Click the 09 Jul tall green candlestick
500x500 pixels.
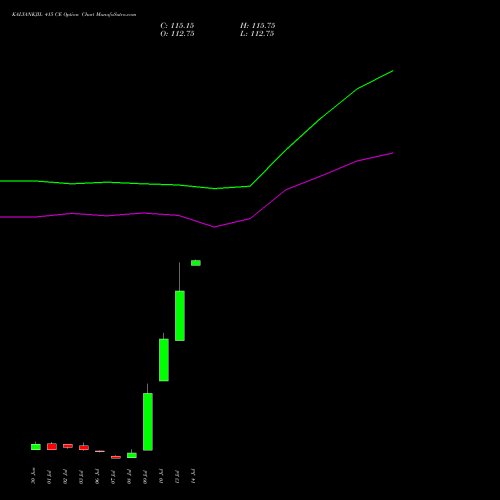(x=148, y=422)
